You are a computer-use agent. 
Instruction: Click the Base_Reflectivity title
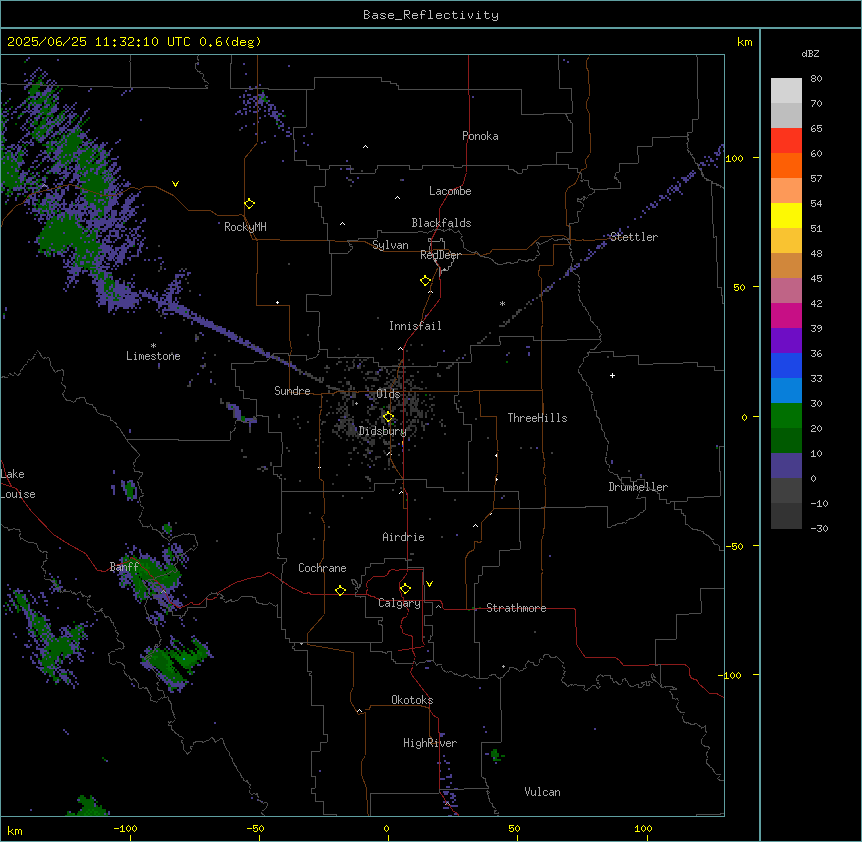(x=431, y=15)
